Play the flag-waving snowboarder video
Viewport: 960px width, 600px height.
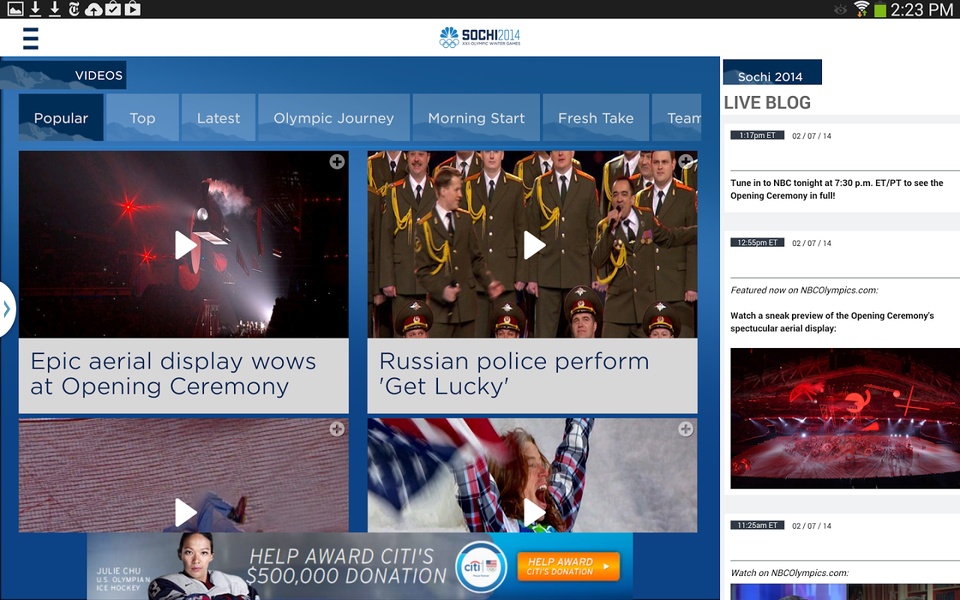click(534, 512)
